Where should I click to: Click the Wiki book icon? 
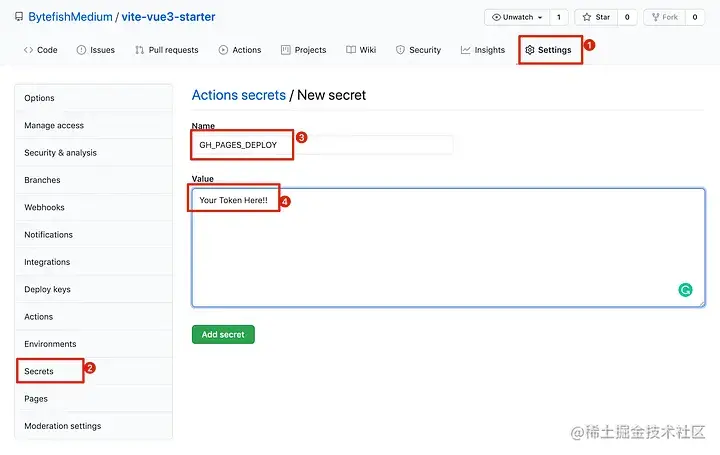[351, 50]
